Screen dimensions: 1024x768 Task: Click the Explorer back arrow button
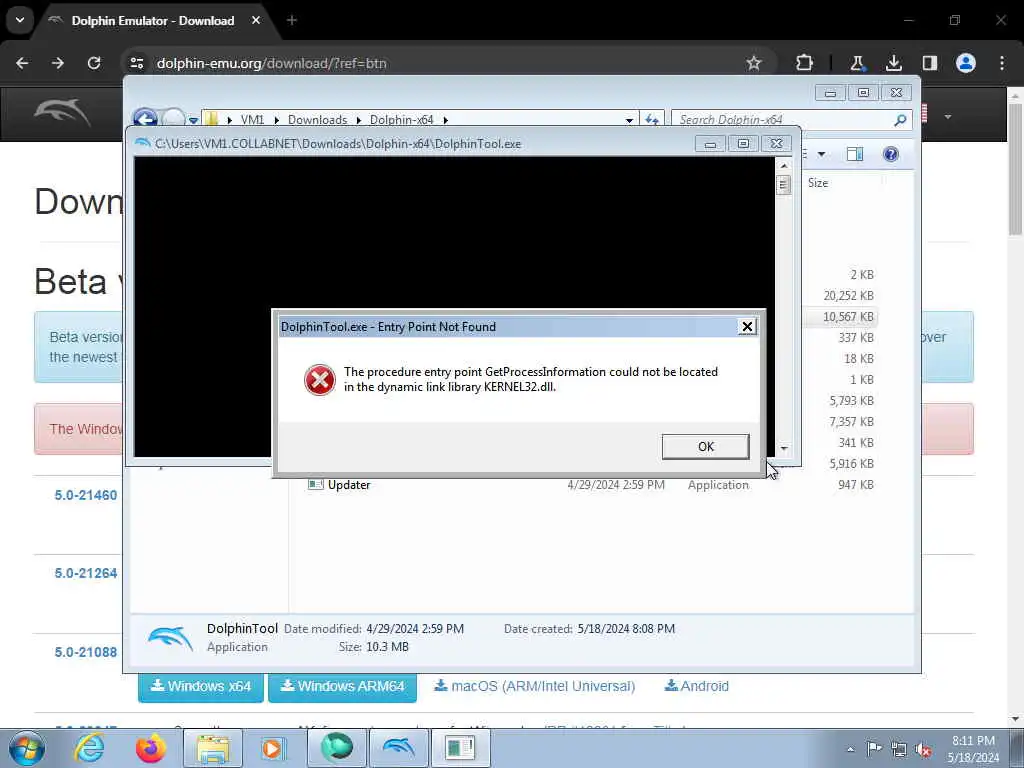[x=145, y=119]
